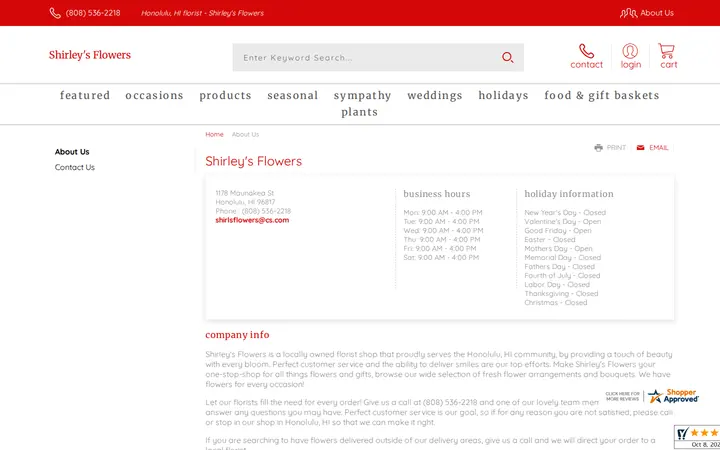This screenshot has height=450, width=720.
Task: Click the envelope icon next to EMAIL
Action: (641, 147)
